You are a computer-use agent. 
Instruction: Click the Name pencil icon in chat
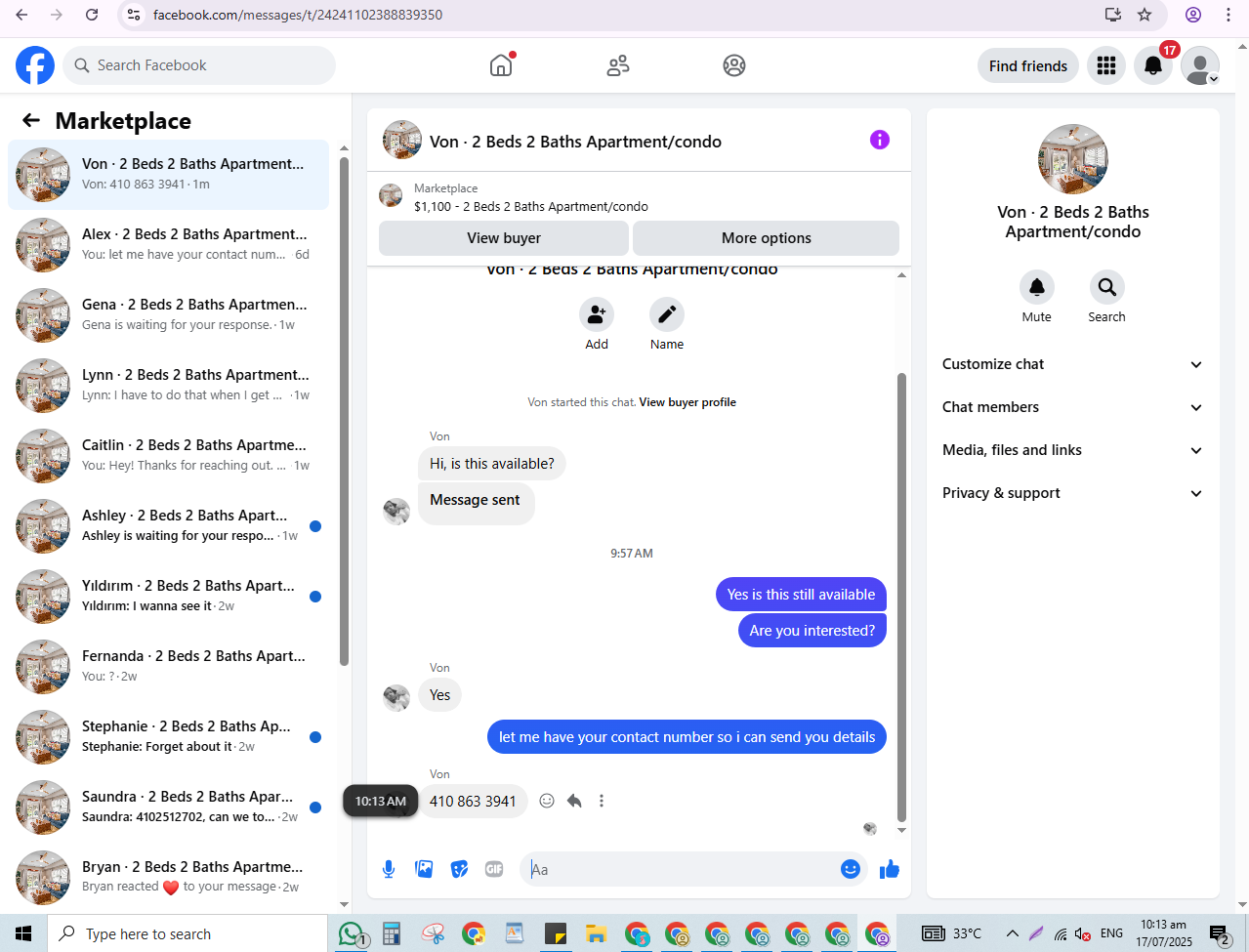pyautogui.click(x=667, y=314)
